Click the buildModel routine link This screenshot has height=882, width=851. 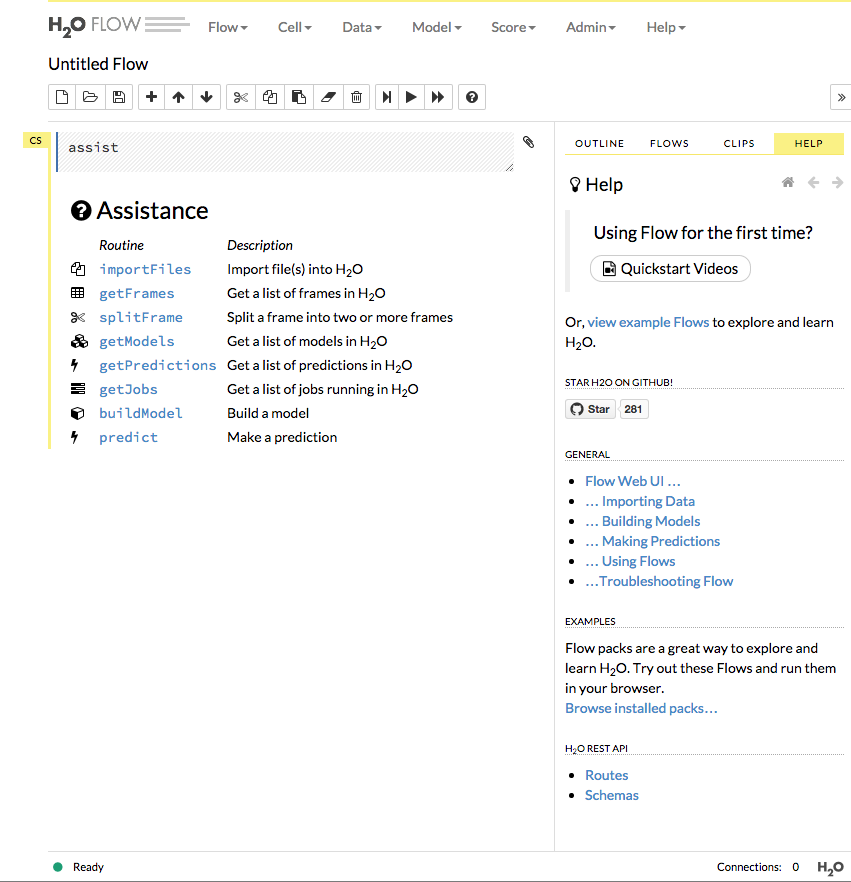pos(141,413)
